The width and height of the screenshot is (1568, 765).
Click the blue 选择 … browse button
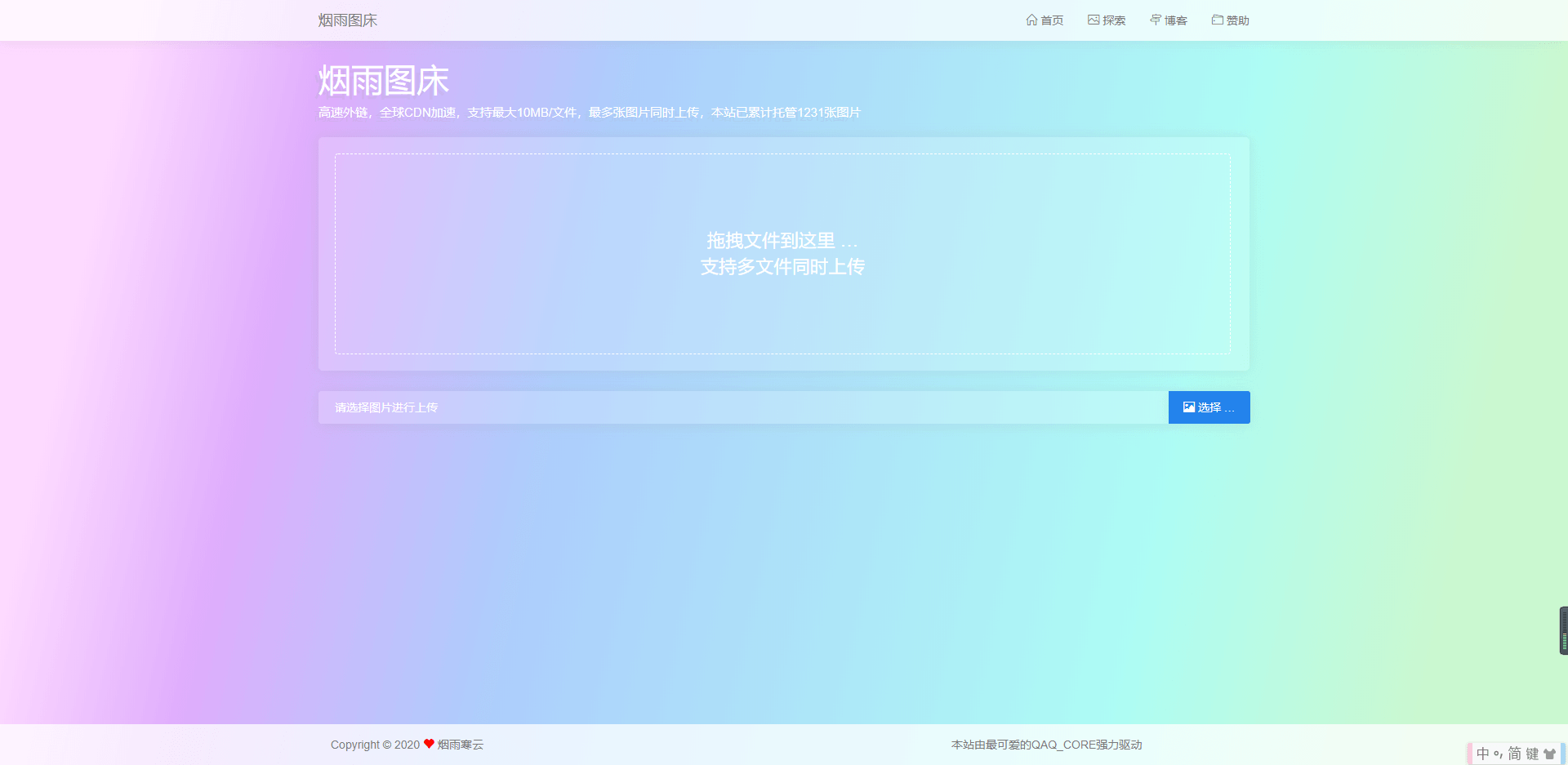[1209, 407]
